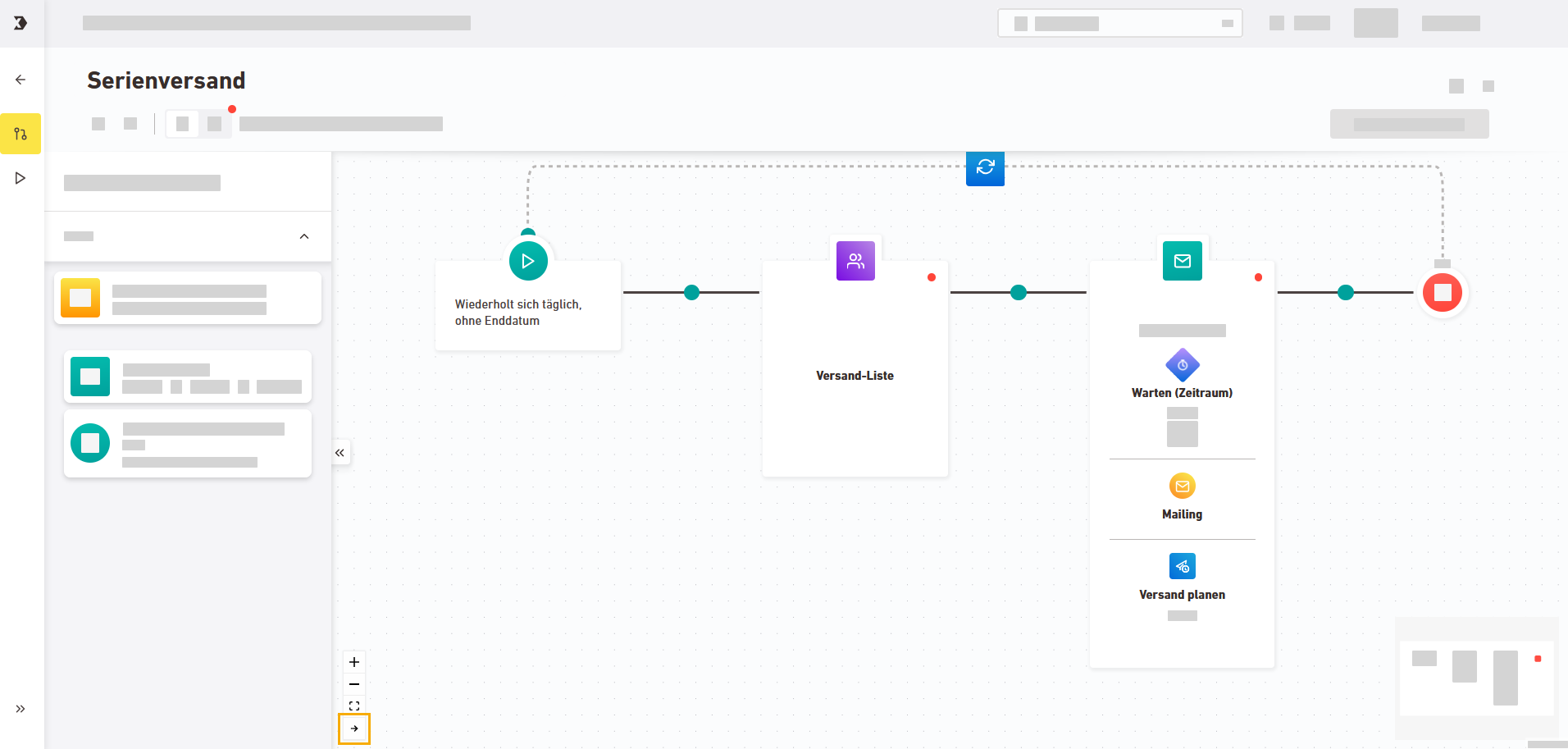This screenshot has height=749, width=1568.
Task: Click the blue repeat loop icon
Action: (985, 167)
